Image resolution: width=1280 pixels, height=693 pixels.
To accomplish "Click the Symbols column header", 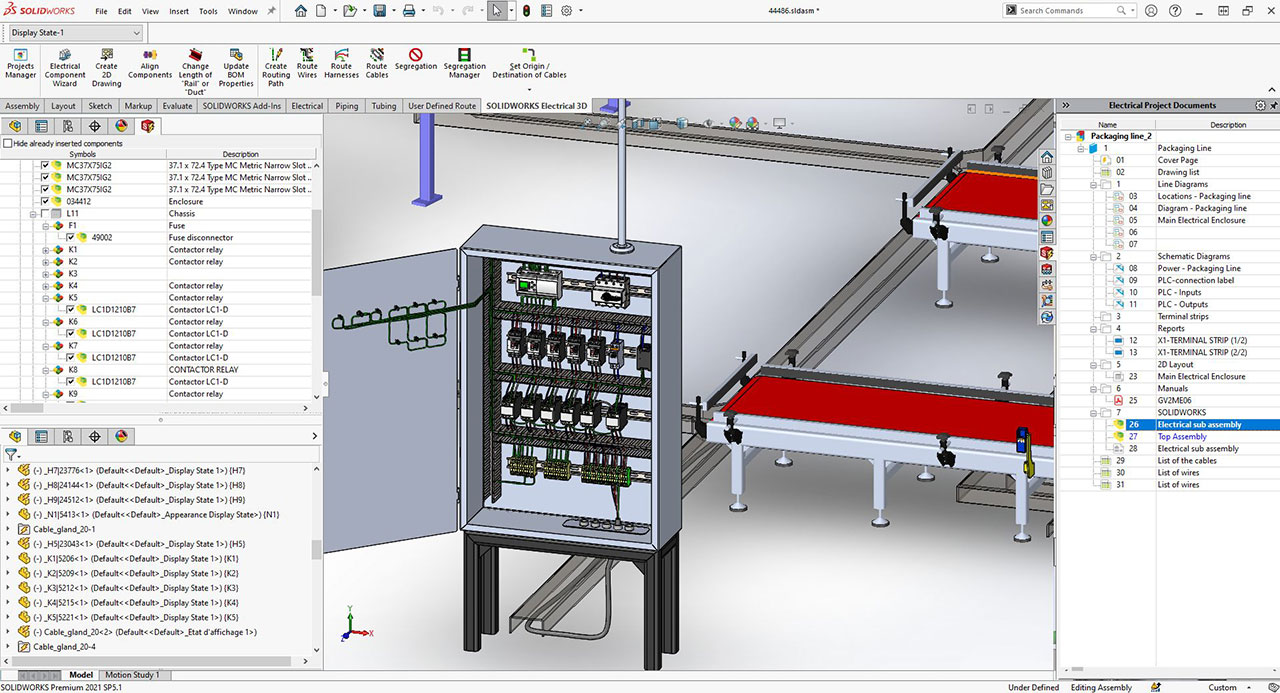I will pos(83,154).
